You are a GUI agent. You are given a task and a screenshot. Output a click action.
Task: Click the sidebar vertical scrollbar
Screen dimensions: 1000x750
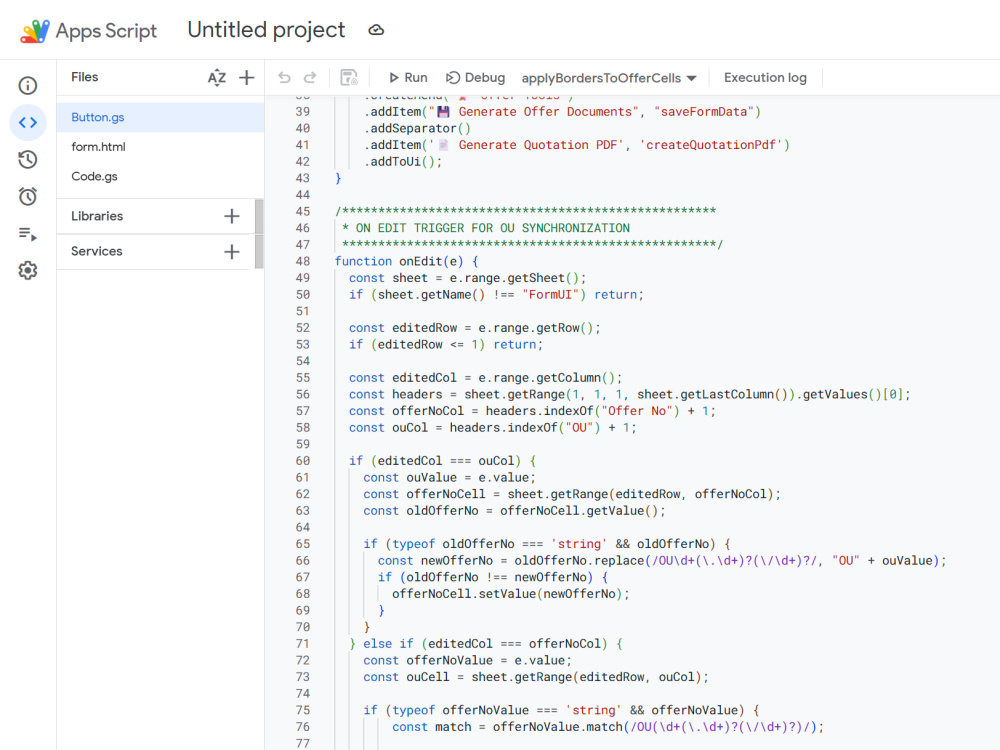pos(259,233)
